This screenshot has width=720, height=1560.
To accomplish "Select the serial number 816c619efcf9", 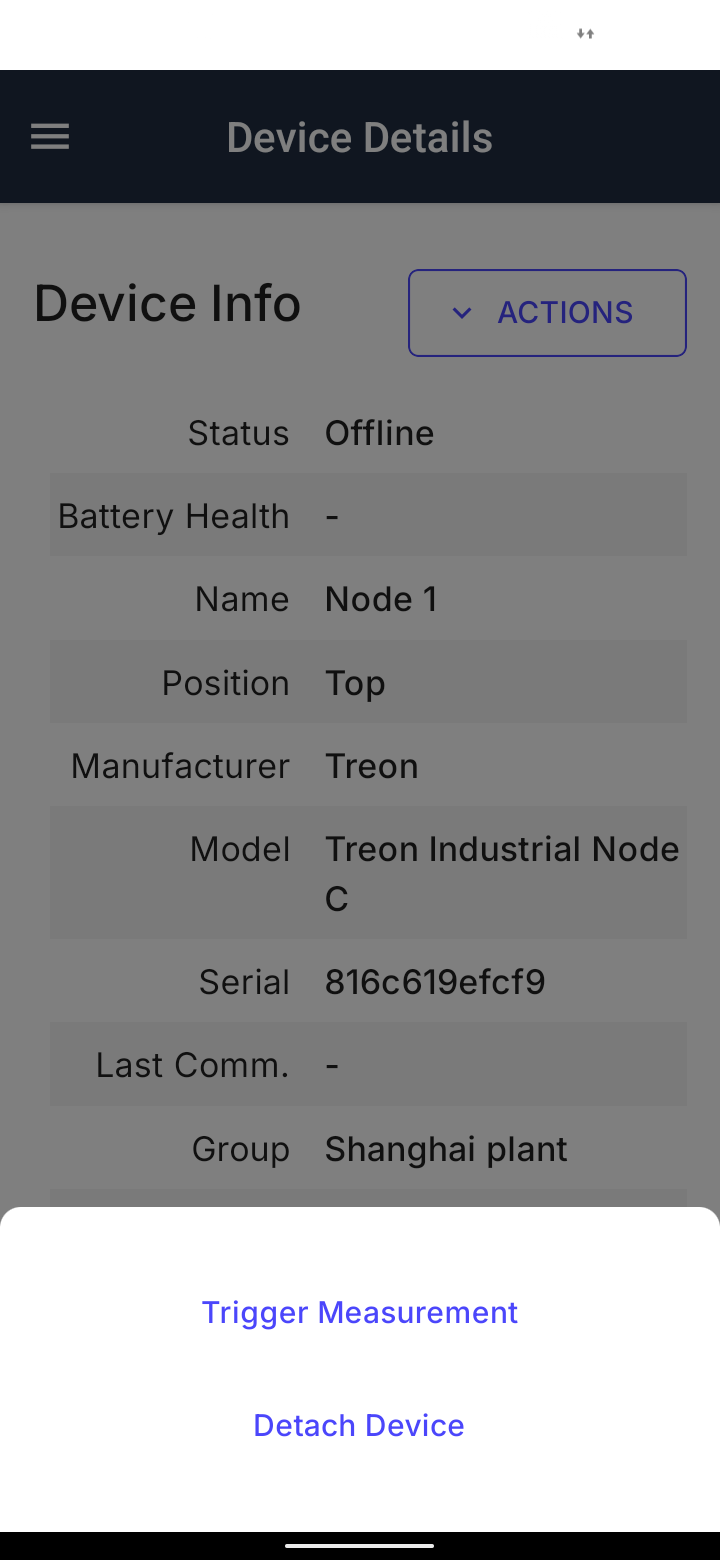I will coord(435,982).
